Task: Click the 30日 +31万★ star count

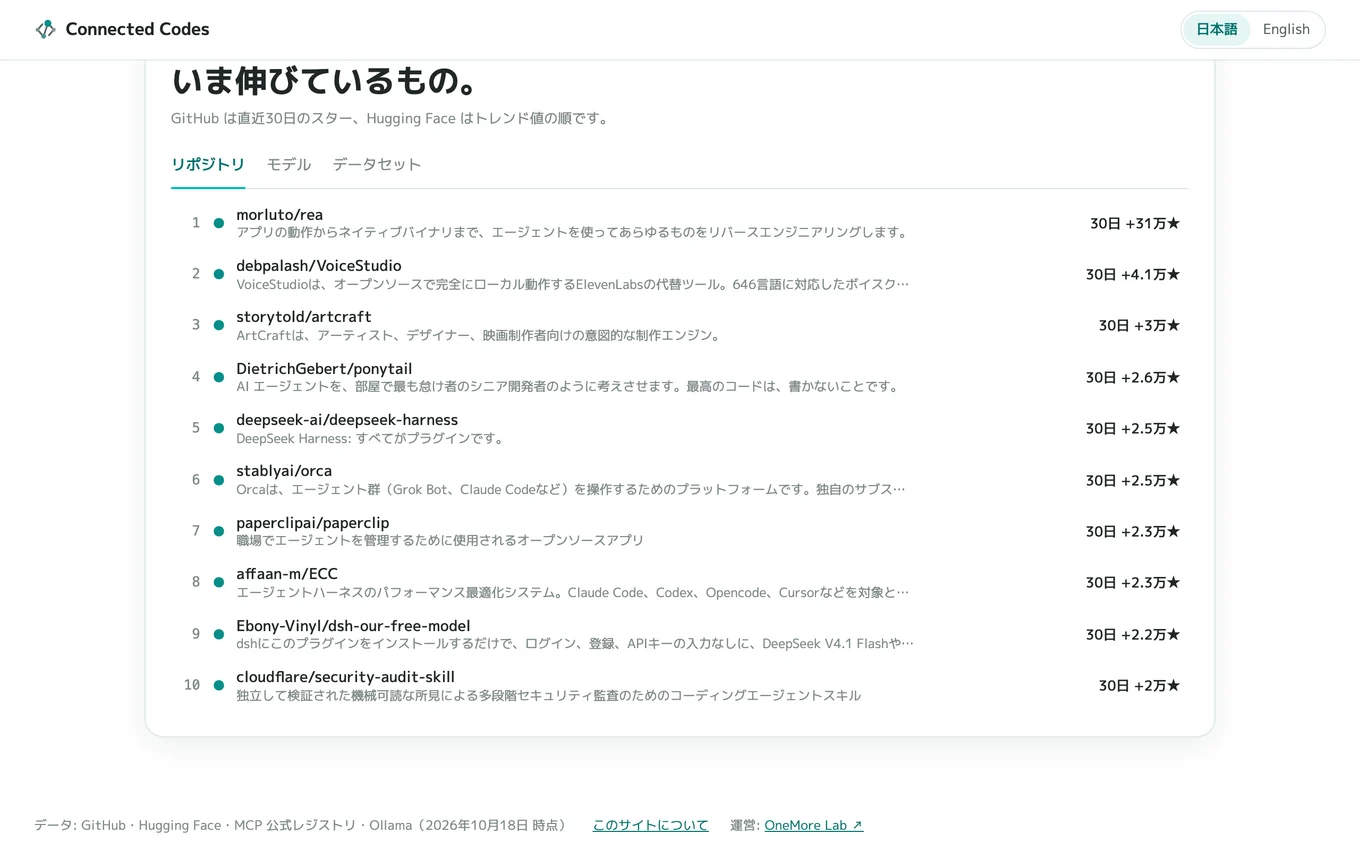Action: [1135, 223]
